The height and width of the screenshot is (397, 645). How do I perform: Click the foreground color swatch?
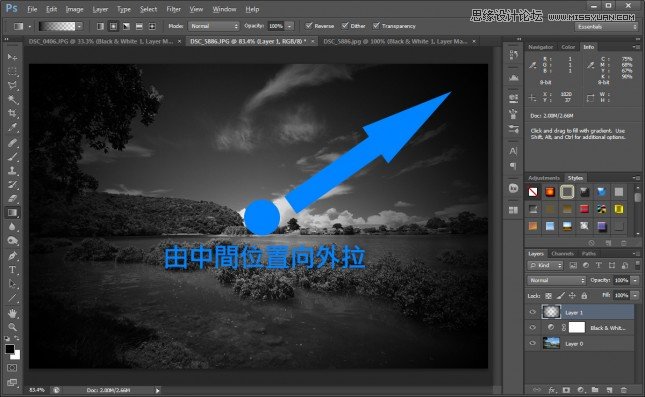point(9,349)
